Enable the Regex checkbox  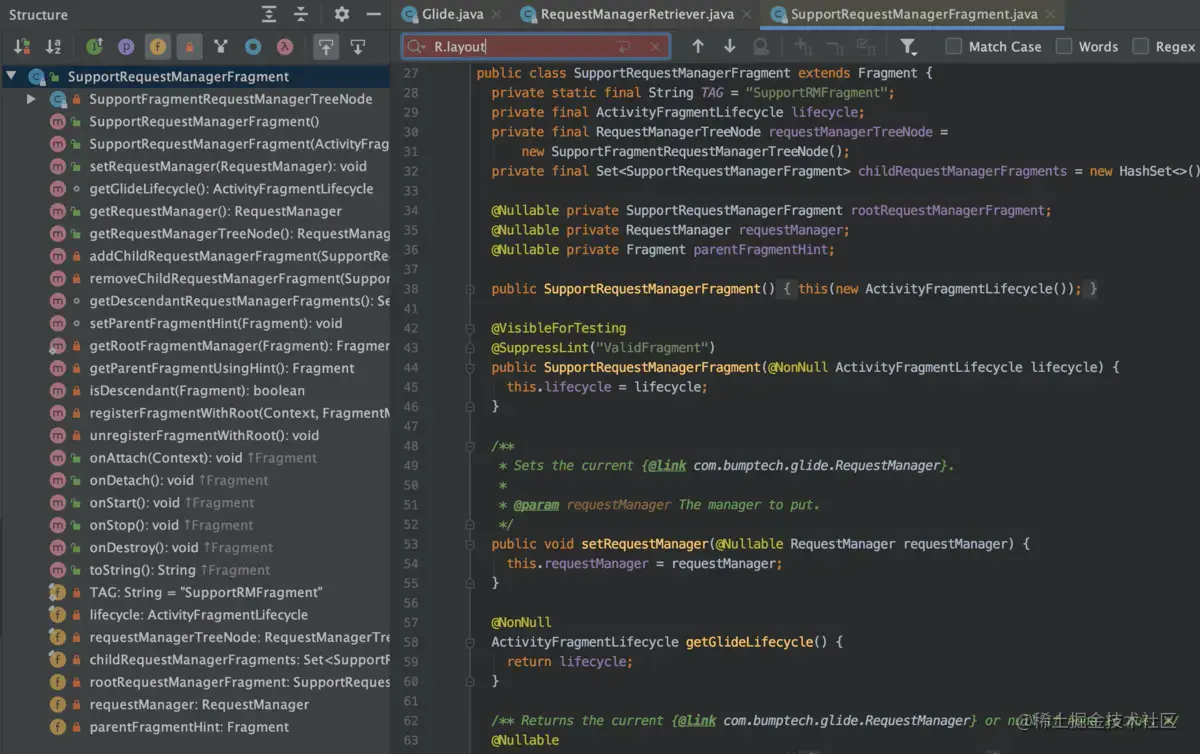point(1140,47)
